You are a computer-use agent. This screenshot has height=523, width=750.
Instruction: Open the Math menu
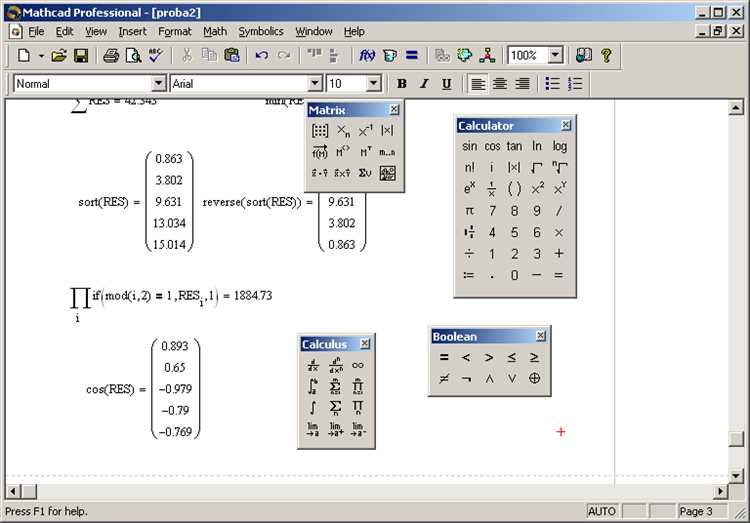point(215,32)
